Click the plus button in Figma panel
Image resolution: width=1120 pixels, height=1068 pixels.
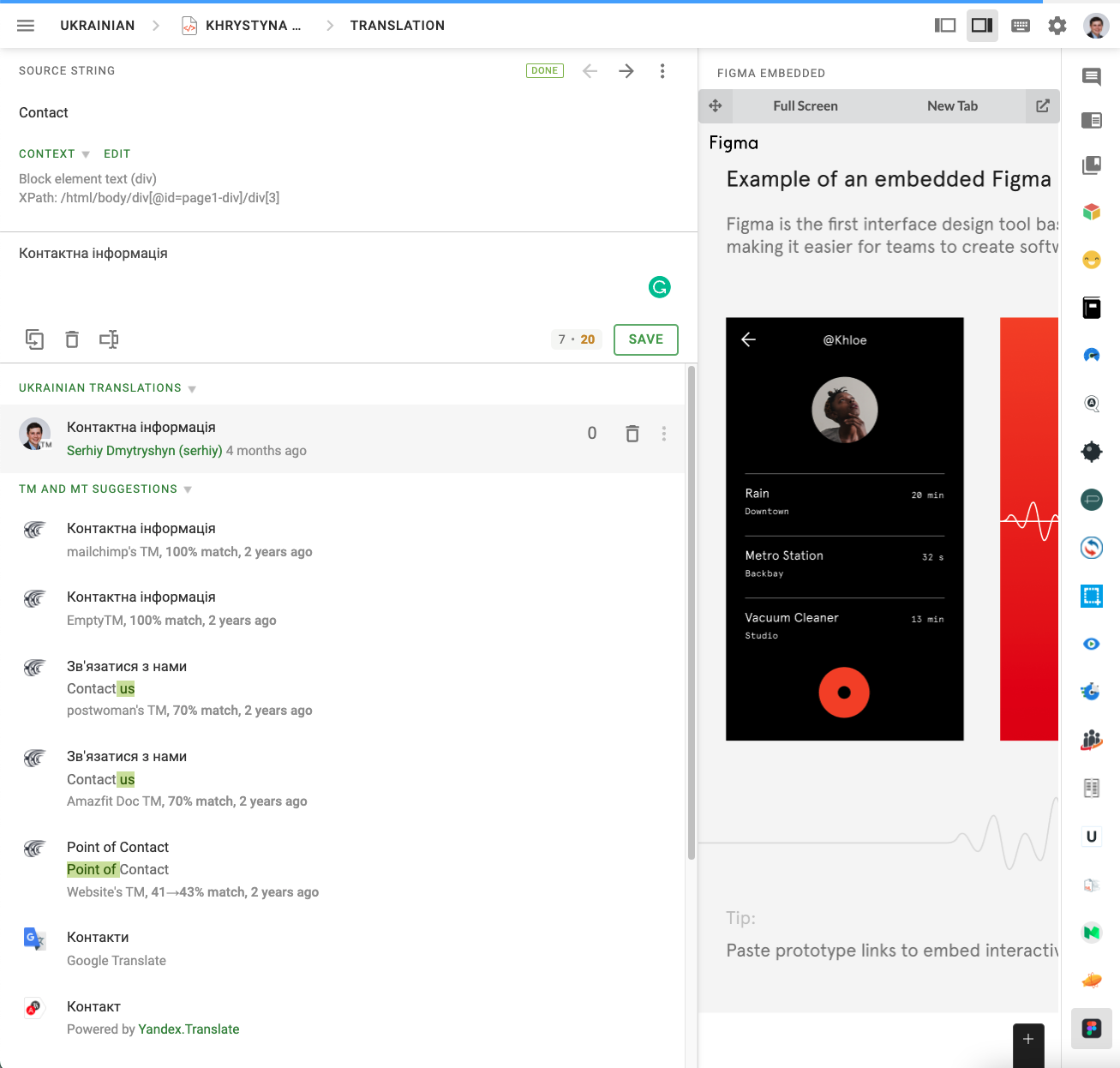point(1028,1040)
